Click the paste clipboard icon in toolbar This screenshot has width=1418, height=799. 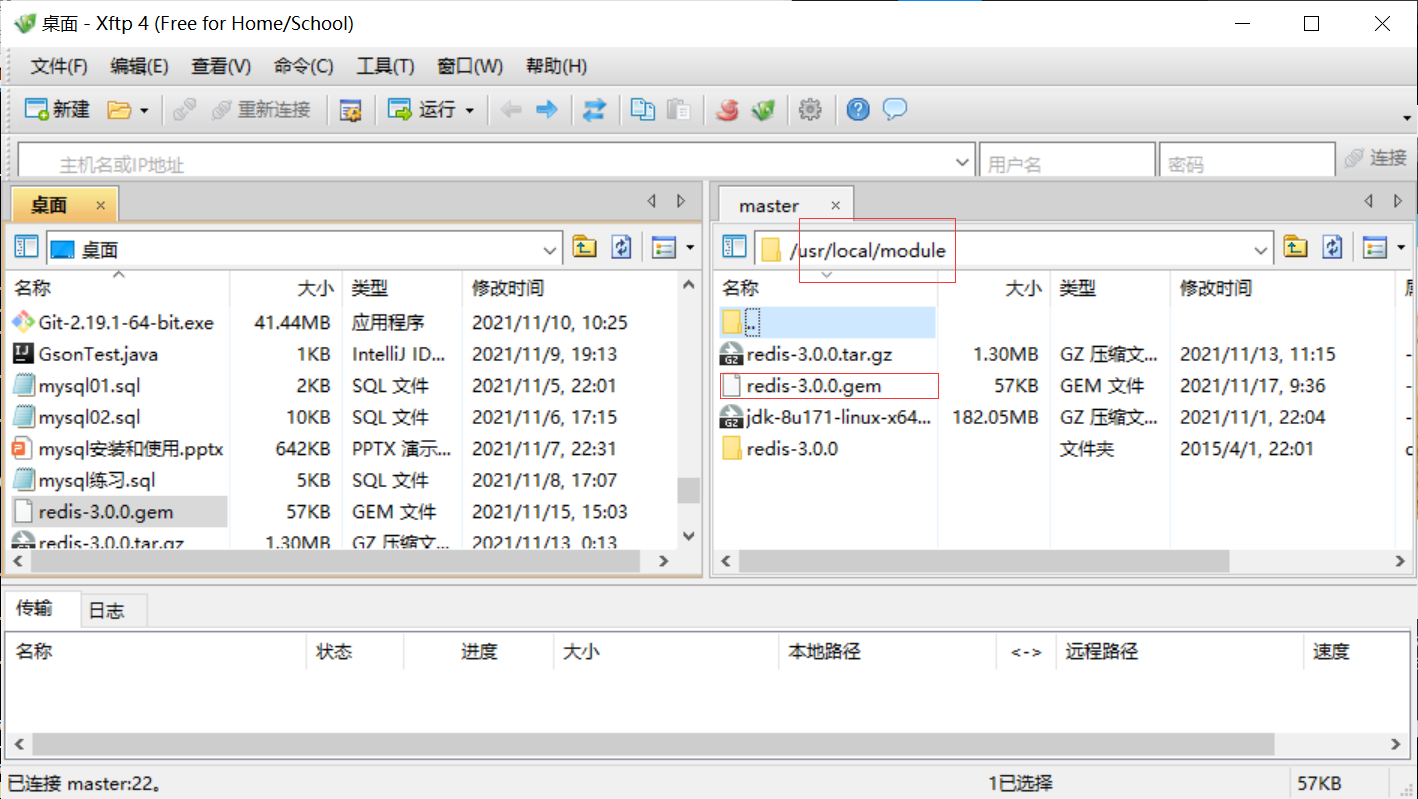click(x=678, y=110)
